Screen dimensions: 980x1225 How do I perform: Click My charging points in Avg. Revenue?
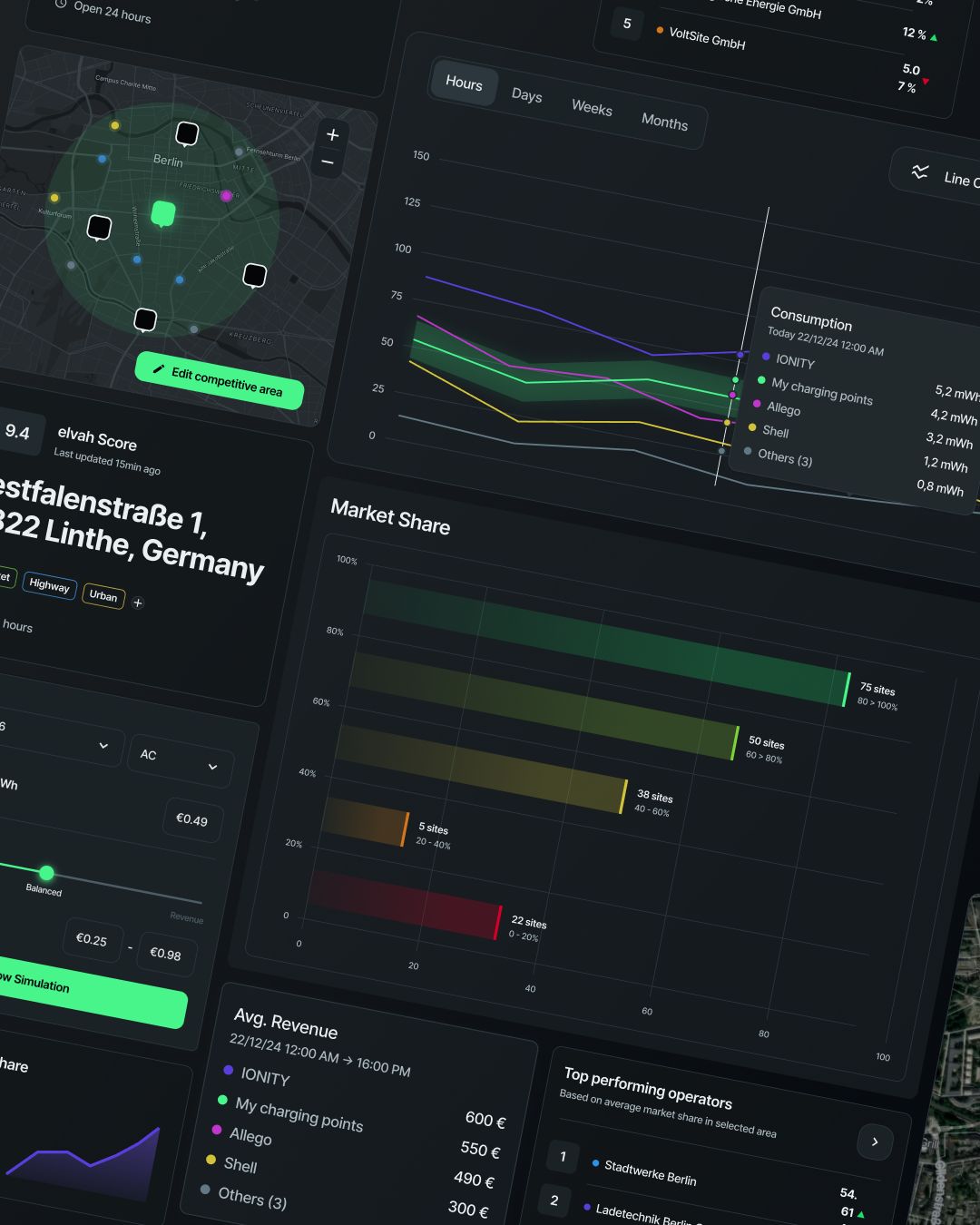coord(299,1115)
